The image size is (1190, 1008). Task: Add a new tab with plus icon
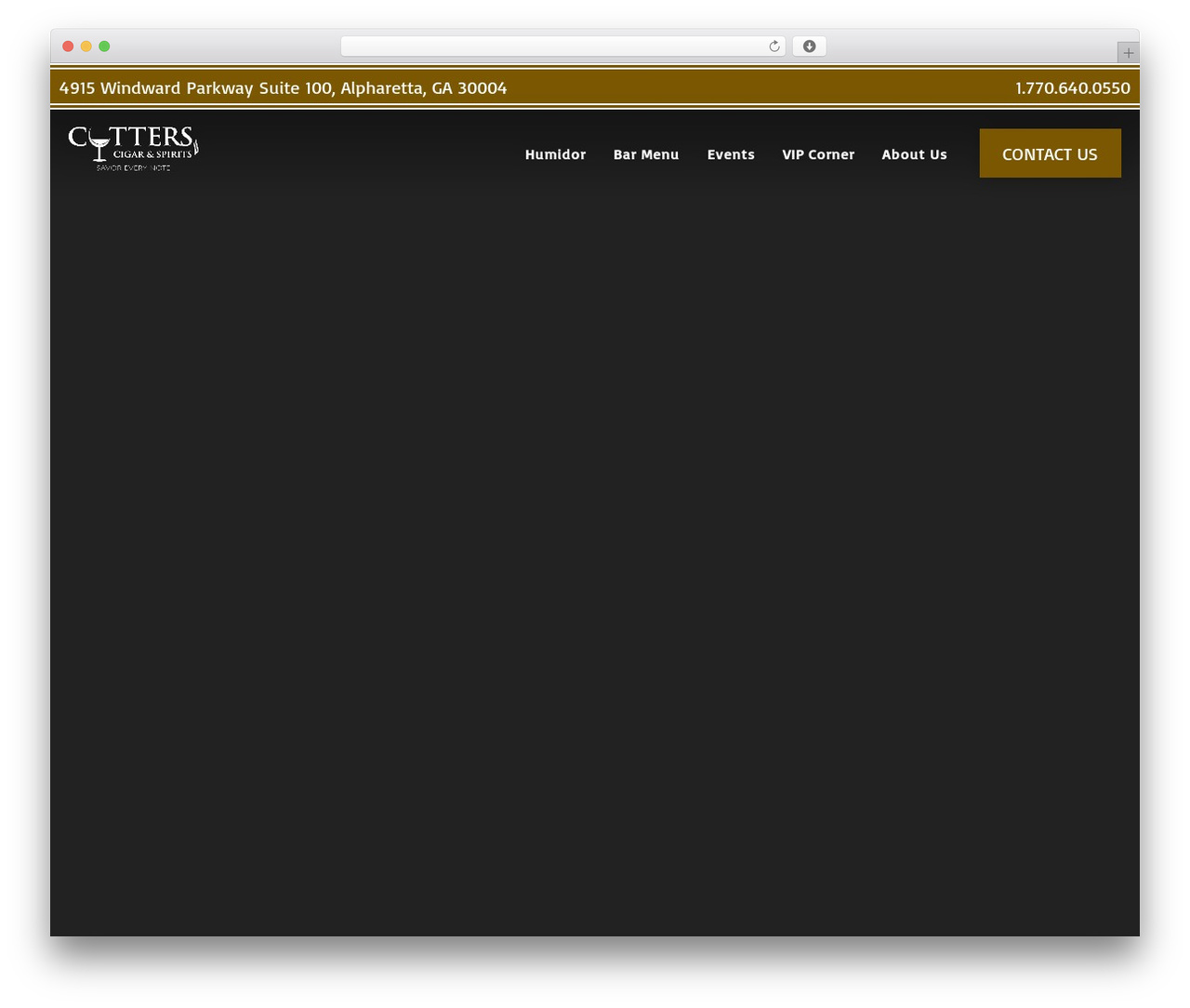1128,53
